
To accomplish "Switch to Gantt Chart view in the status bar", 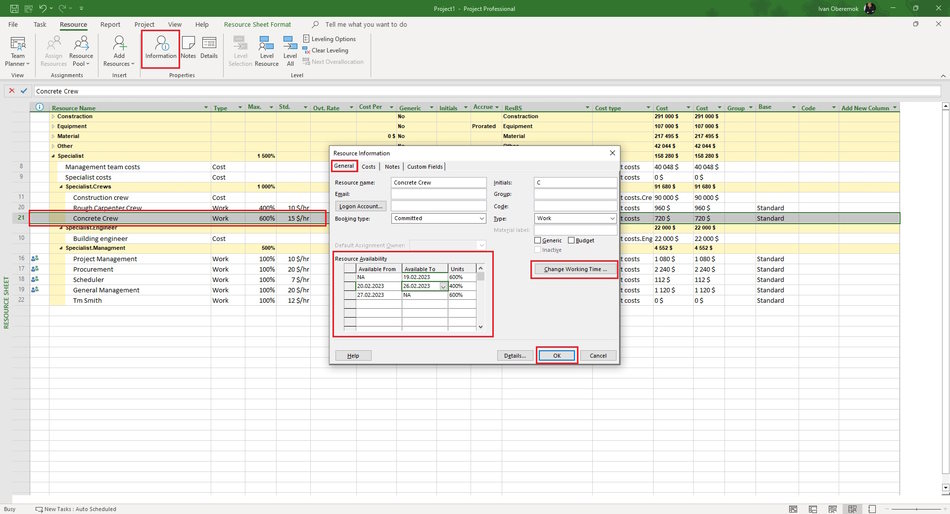I will pos(793,509).
